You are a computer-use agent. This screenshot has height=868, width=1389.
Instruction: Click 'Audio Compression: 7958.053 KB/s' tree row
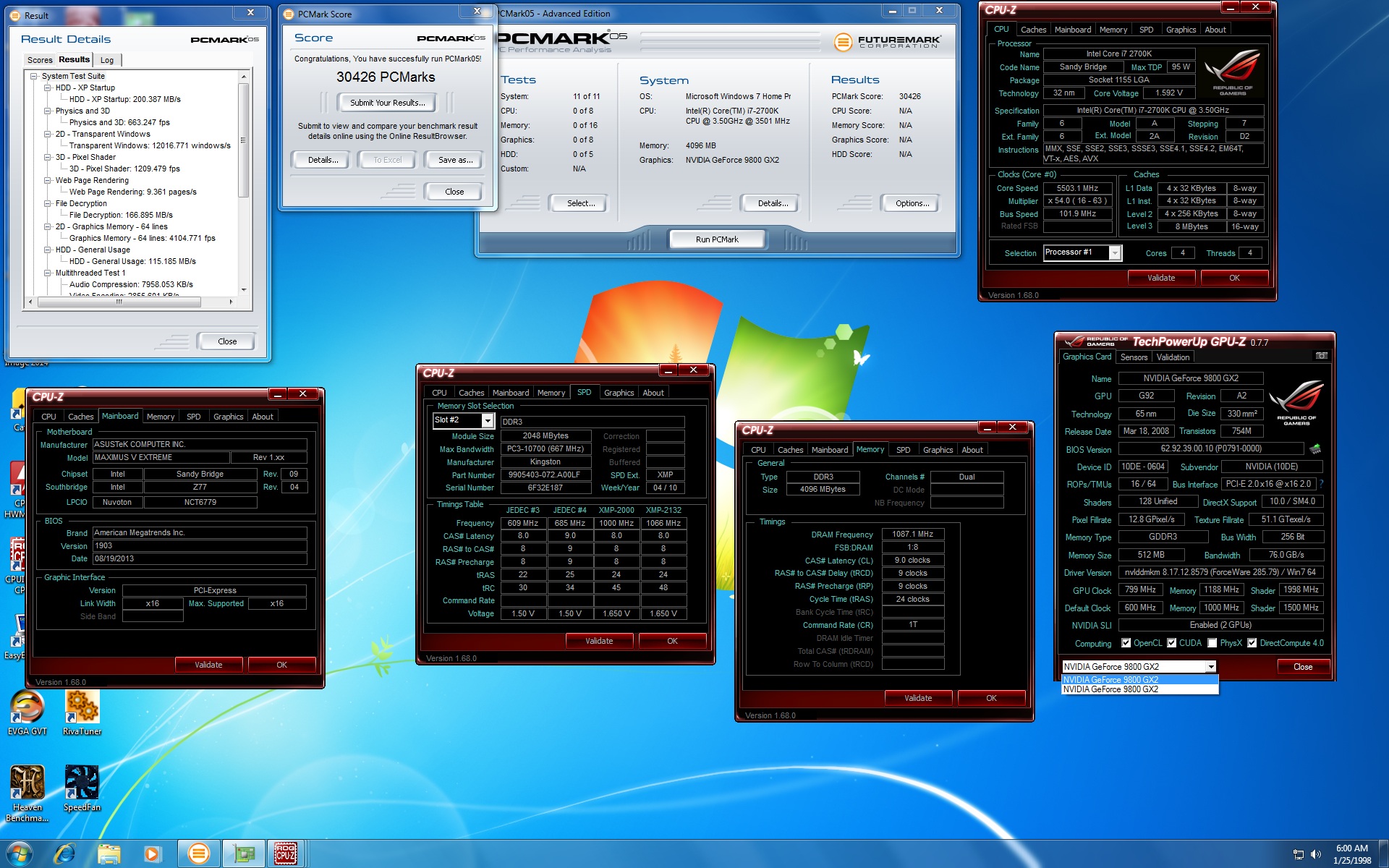(x=131, y=284)
